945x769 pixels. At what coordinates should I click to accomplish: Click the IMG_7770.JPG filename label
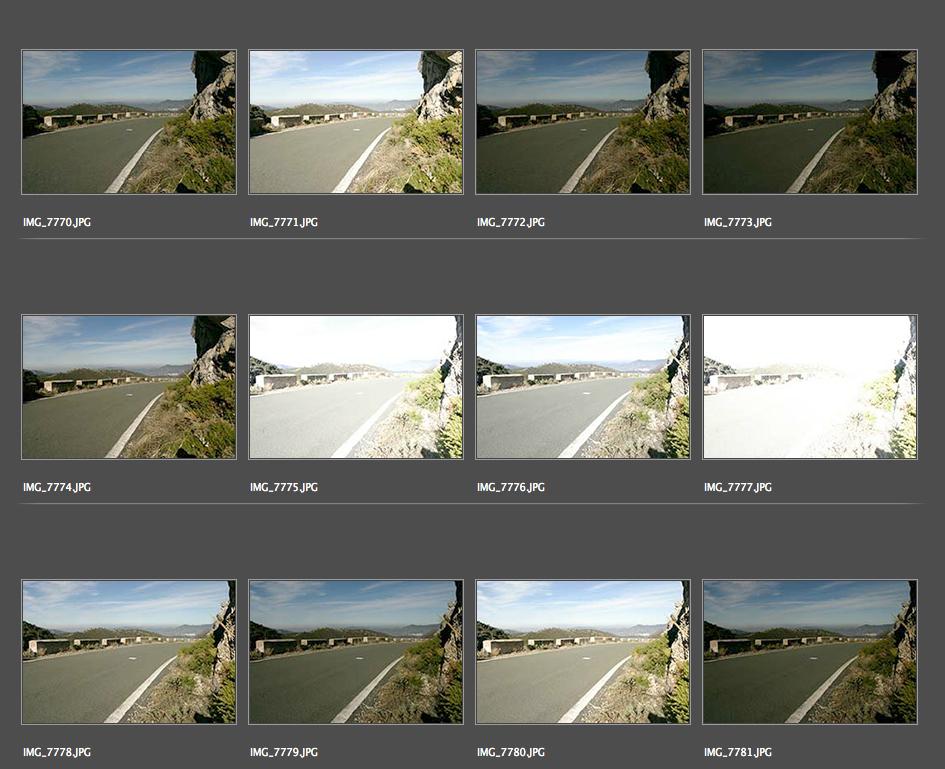[57, 222]
